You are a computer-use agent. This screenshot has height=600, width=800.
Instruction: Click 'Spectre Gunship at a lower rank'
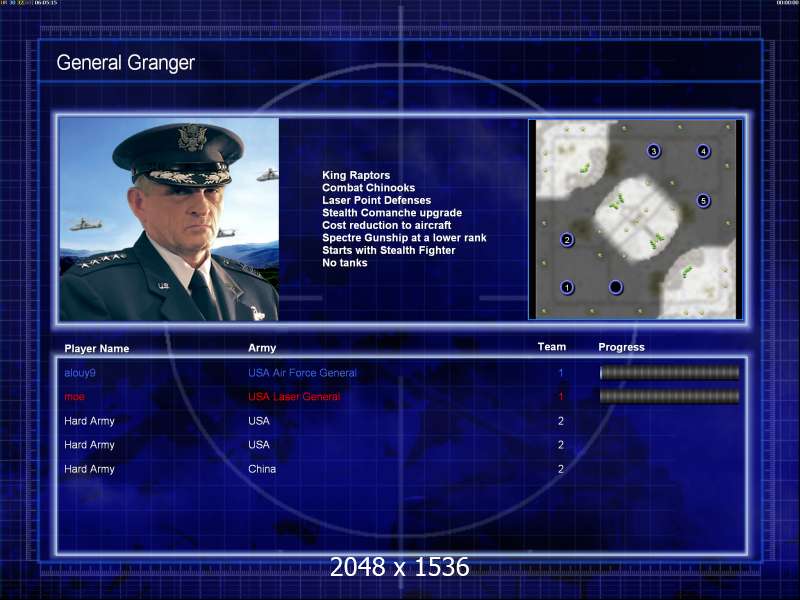(404, 238)
